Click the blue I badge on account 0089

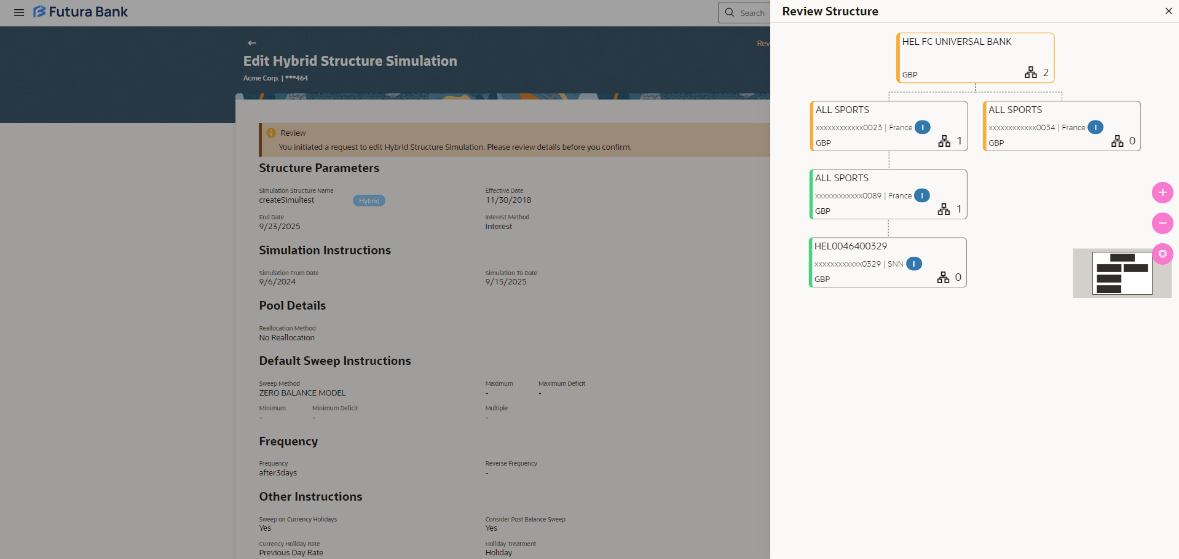(922, 195)
